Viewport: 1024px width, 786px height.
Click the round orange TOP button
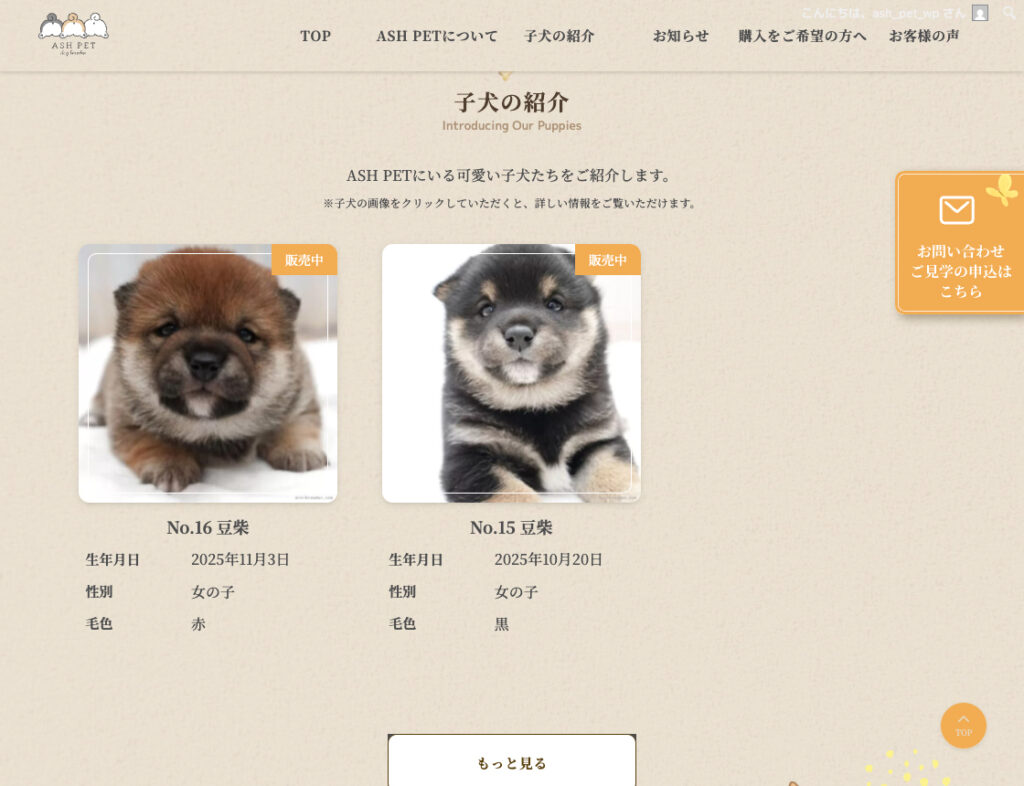coord(963,725)
